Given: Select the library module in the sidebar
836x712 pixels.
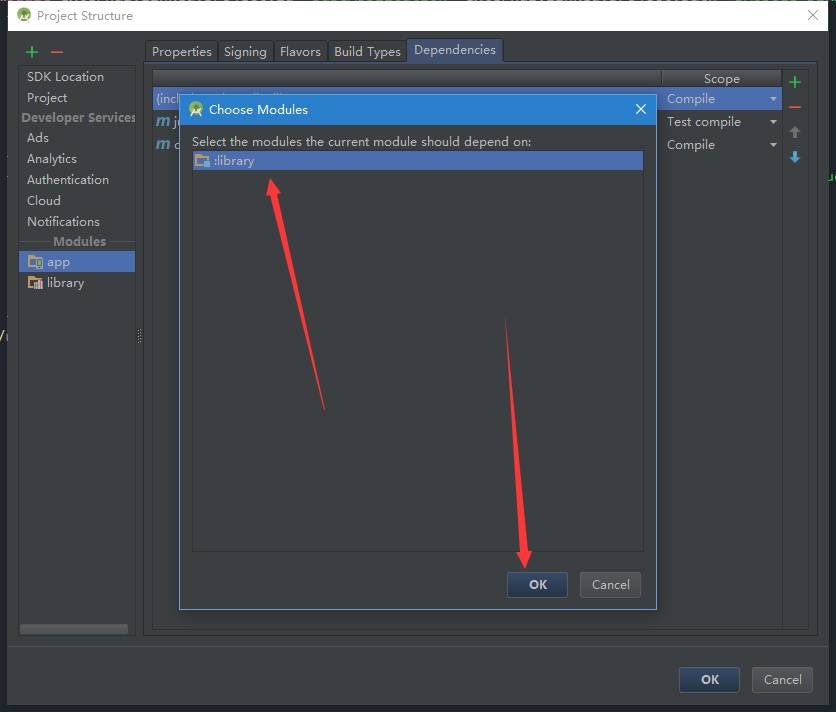Looking at the screenshot, I should [x=77, y=283].
